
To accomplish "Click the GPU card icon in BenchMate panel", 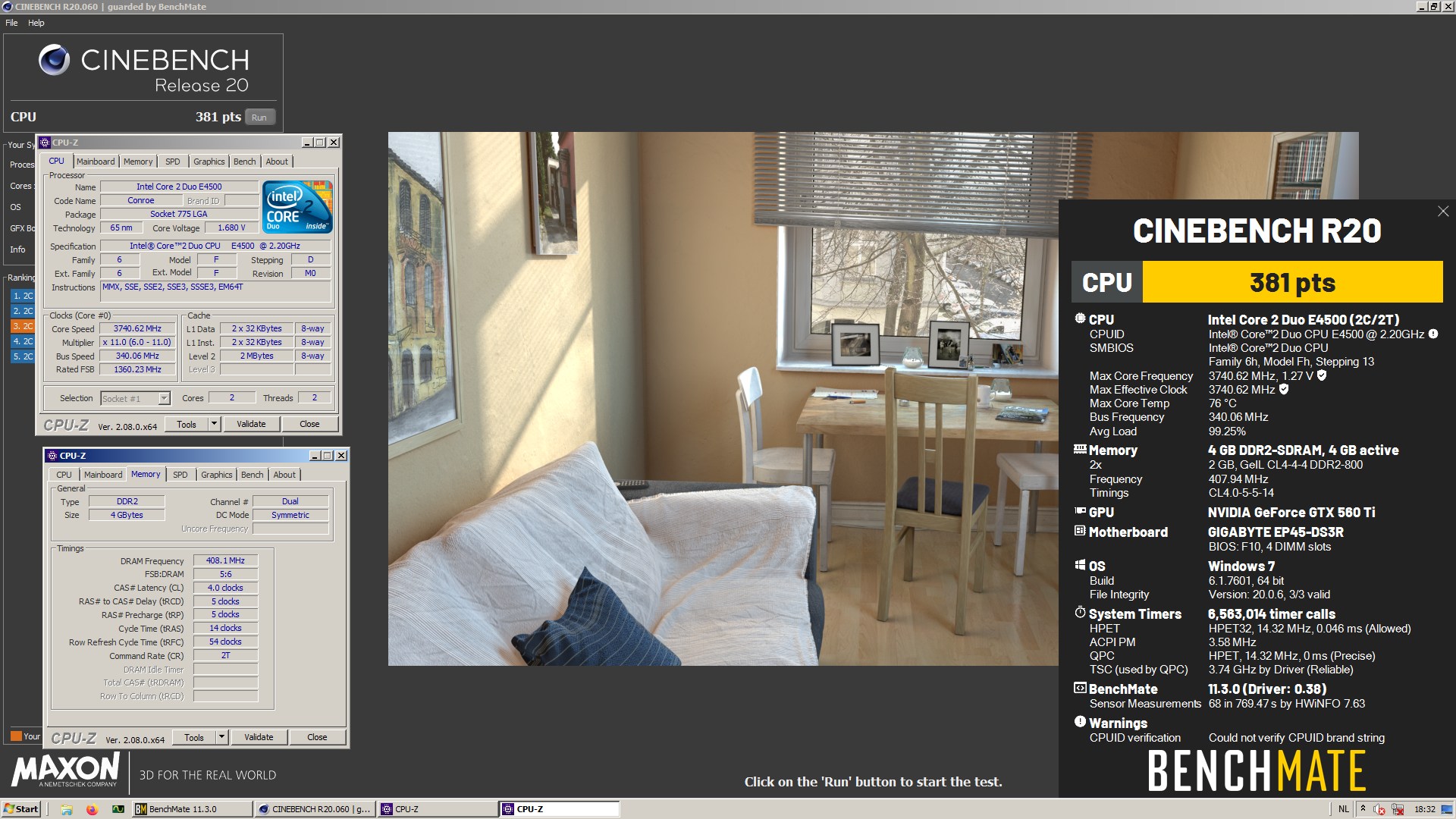I will click(1080, 512).
